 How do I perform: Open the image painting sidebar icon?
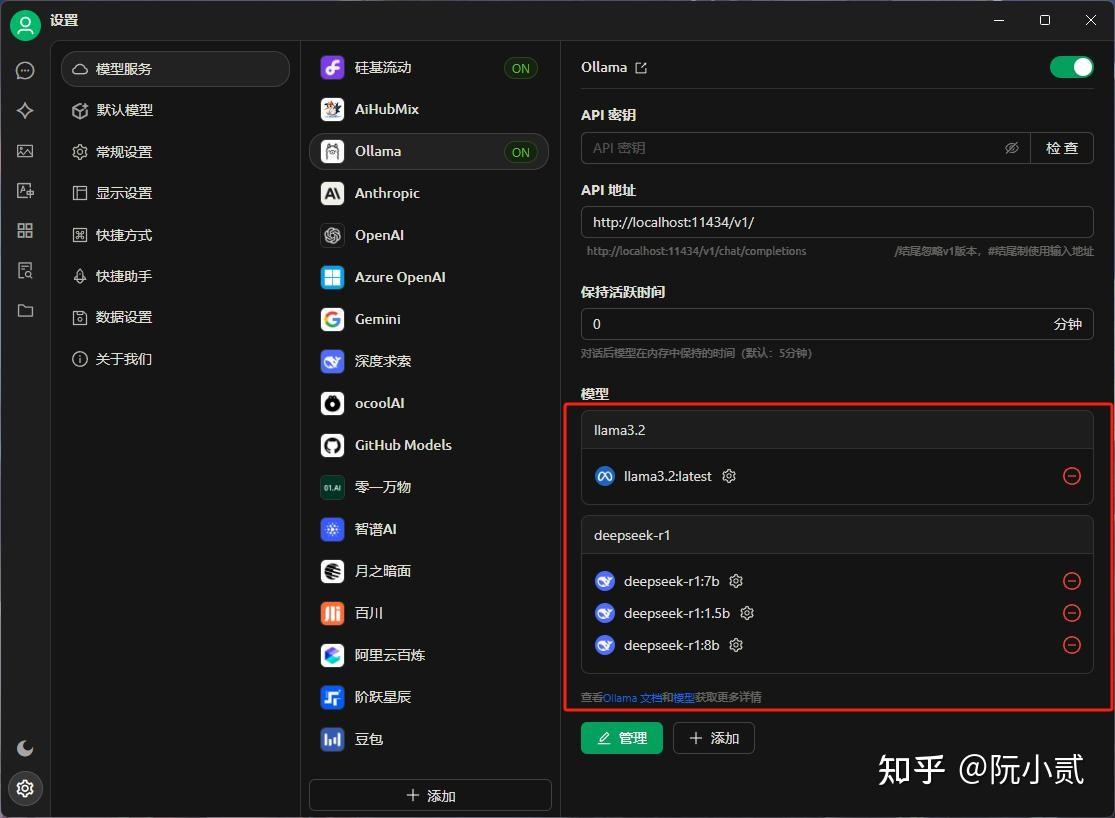click(25, 151)
